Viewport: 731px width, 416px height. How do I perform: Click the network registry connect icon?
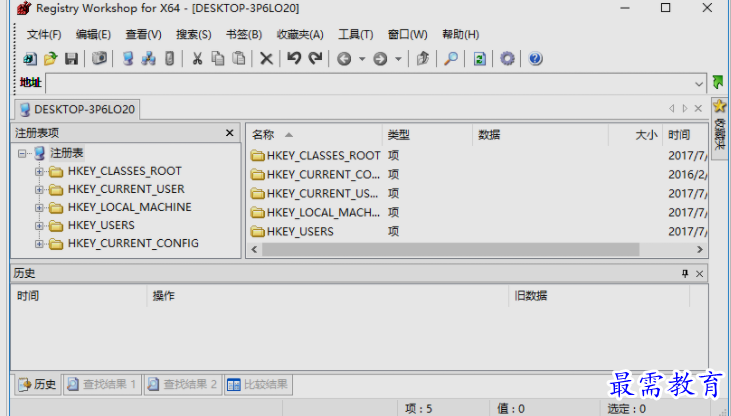click(x=149, y=59)
